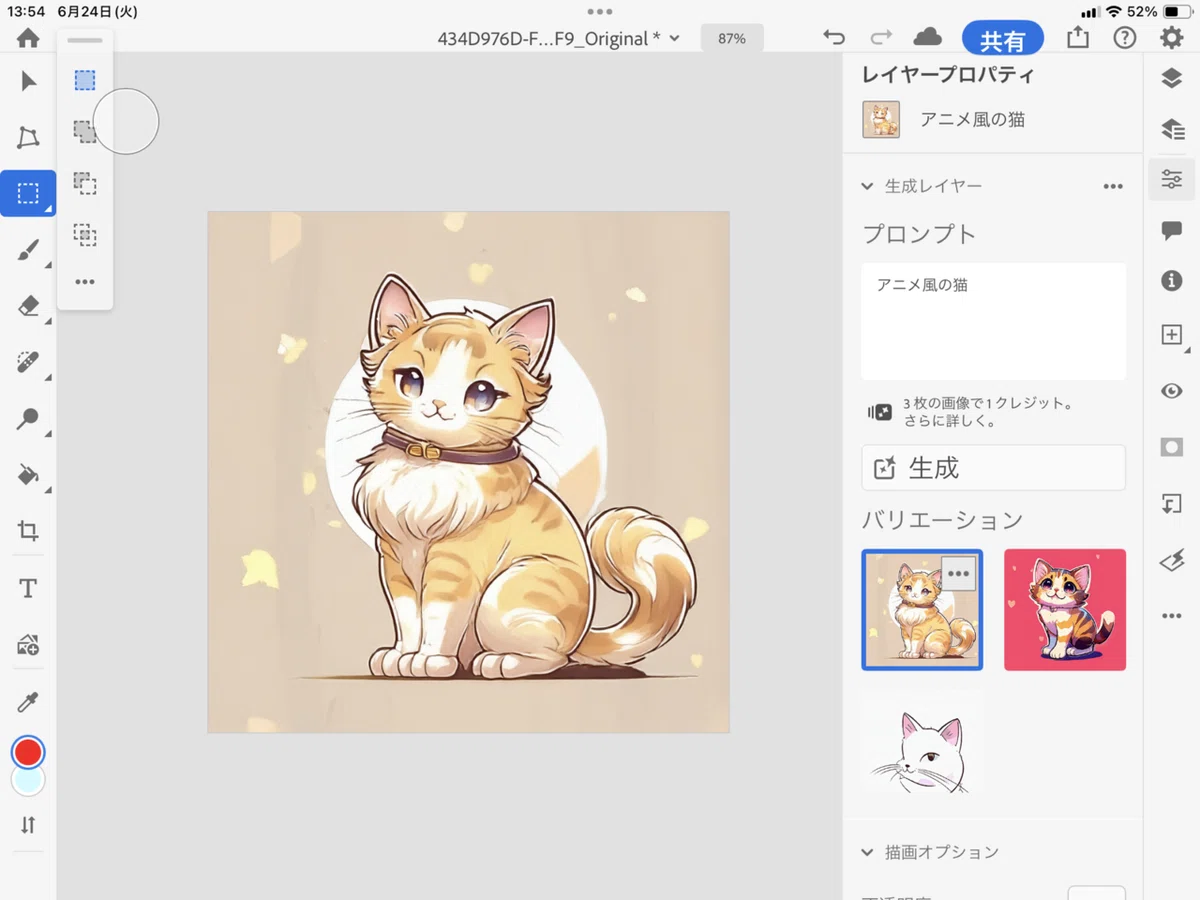
Task: Open app settings gear
Action: click(x=1172, y=38)
